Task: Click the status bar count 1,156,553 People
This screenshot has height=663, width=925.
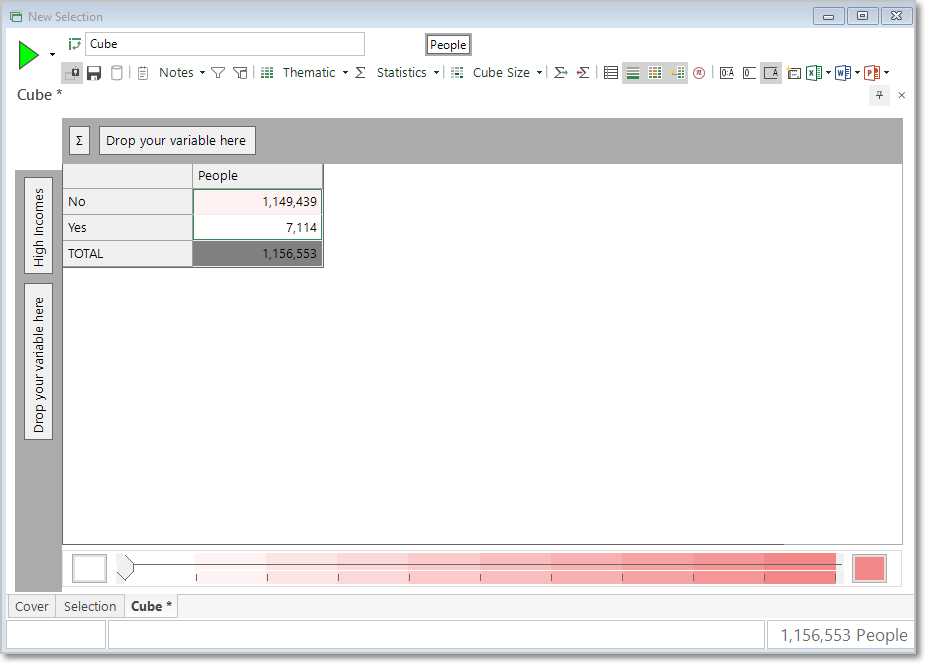Action: tap(844, 635)
